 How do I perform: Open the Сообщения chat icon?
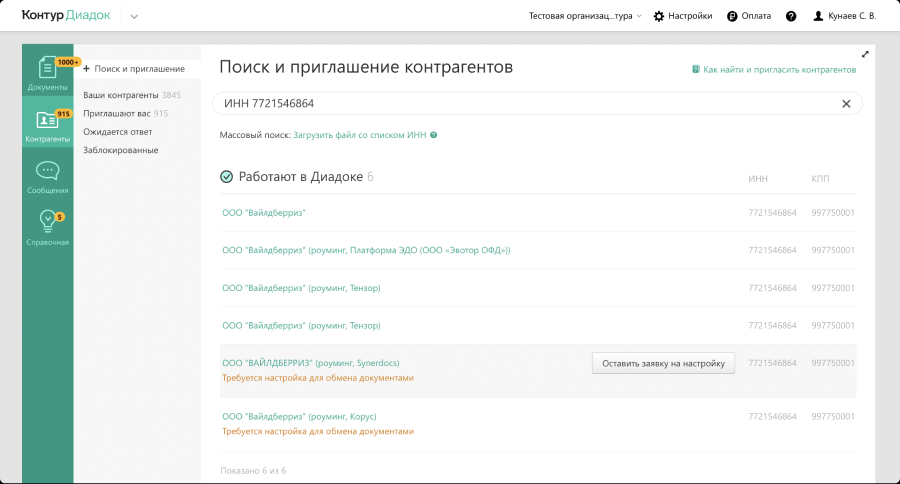click(x=47, y=171)
